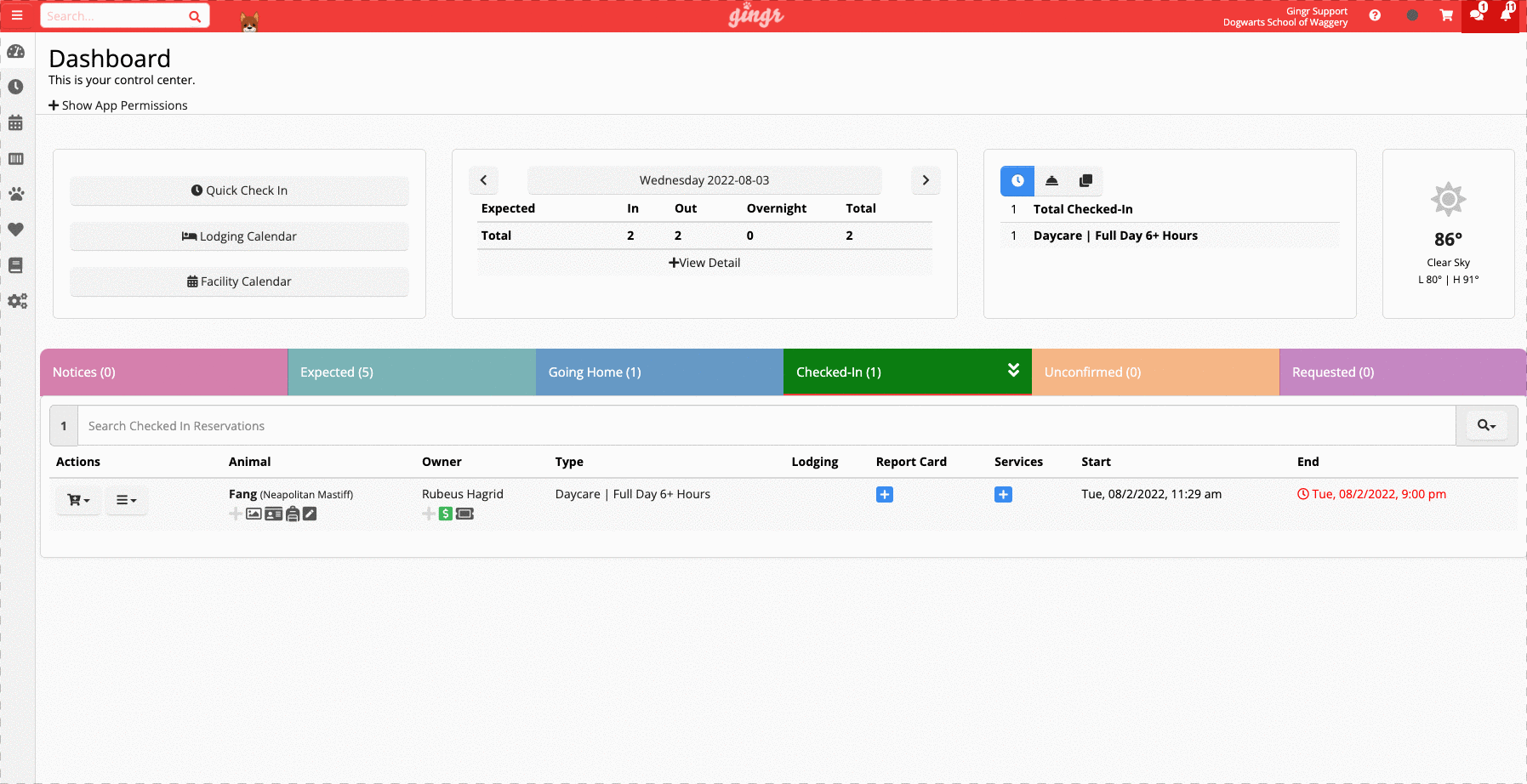Click the plus icon under Fang's name
The width and height of the screenshot is (1527, 784).
click(236, 514)
